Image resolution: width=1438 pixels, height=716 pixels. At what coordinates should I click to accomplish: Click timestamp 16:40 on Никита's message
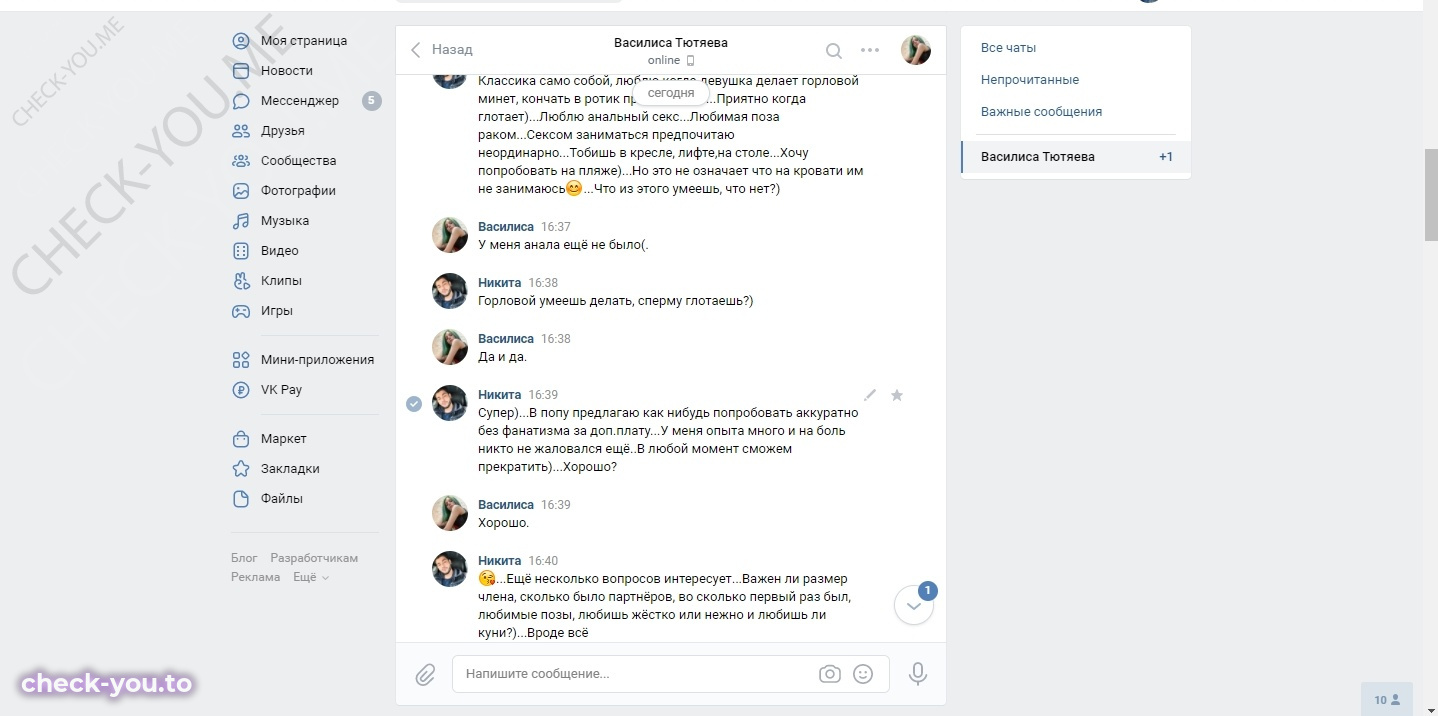click(x=543, y=561)
